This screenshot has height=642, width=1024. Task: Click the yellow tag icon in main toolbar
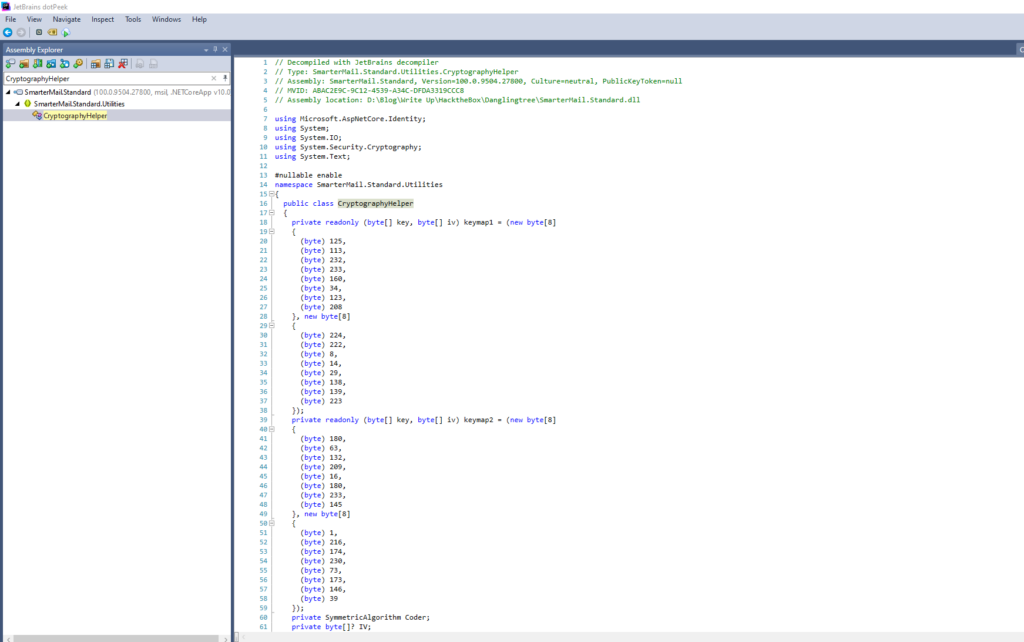pyautogui.click(x=52, y=32)
